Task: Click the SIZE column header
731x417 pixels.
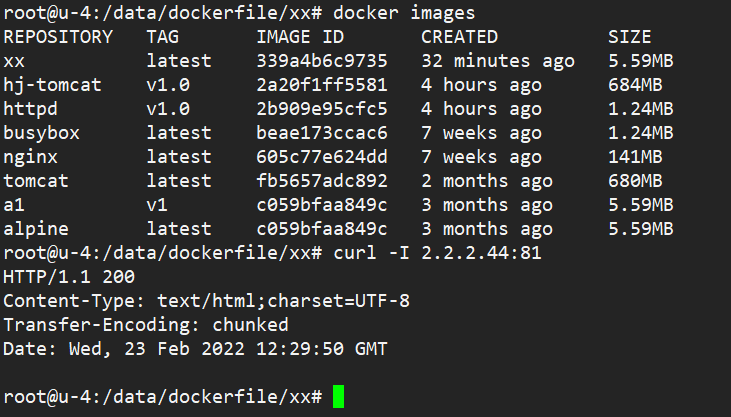Action: coord(629,37)
